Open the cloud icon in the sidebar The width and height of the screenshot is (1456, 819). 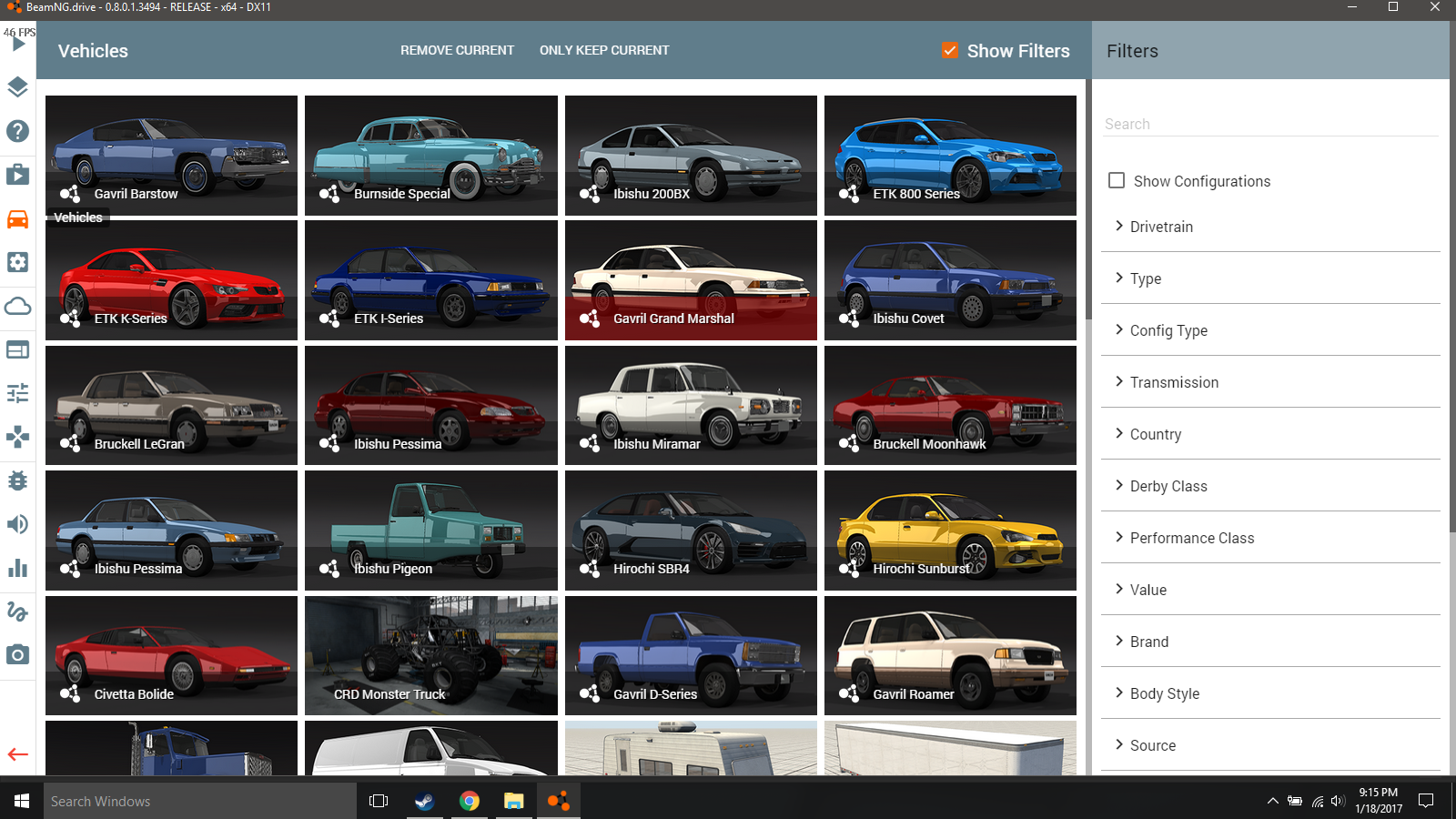point(18,307)
